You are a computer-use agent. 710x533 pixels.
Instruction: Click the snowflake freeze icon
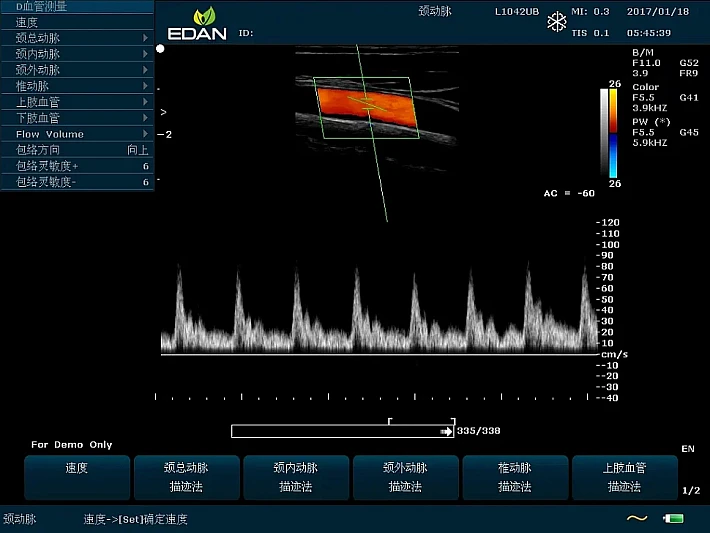point(555,21)
